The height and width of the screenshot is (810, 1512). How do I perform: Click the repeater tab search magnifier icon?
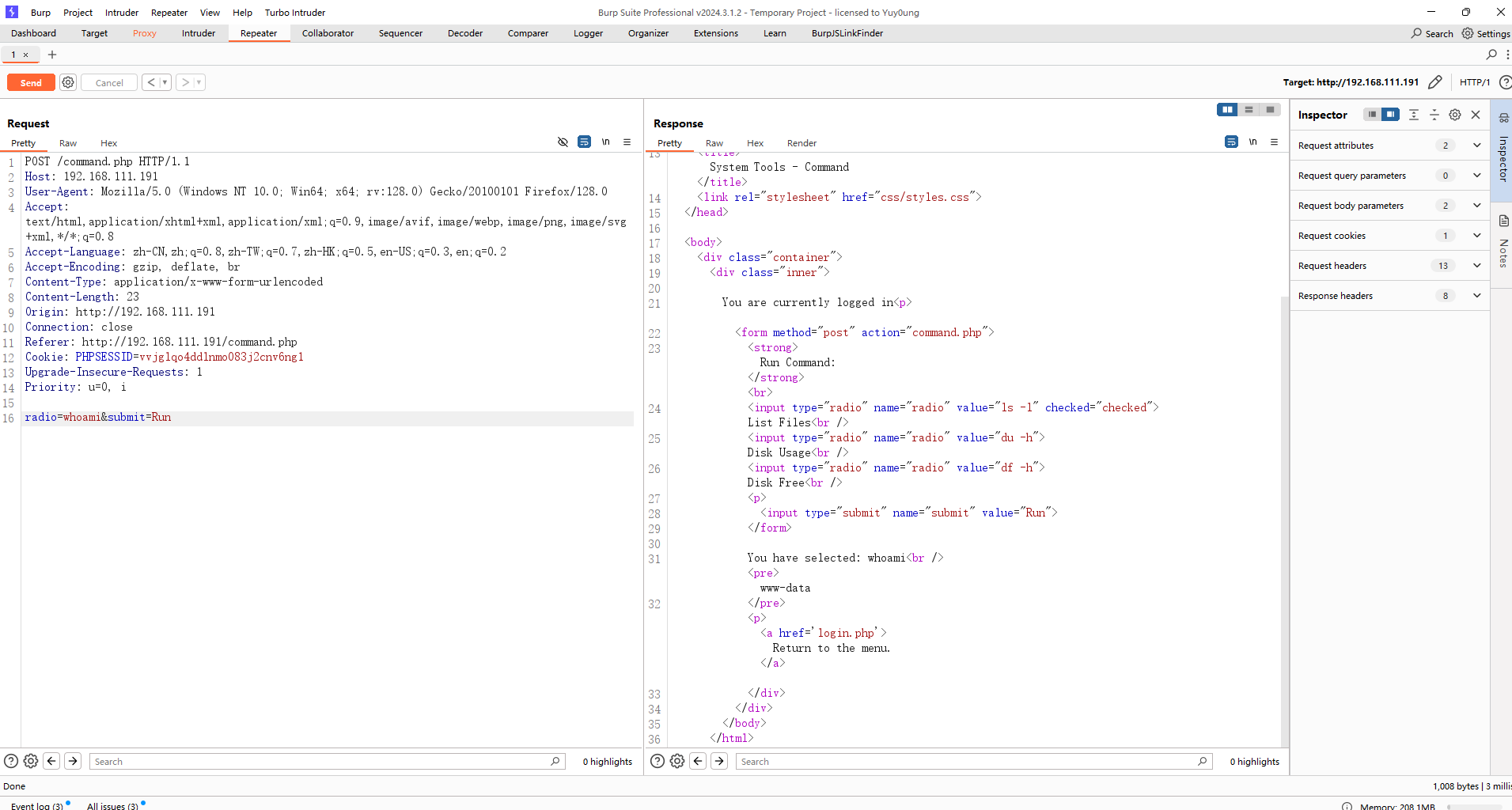[1491, 55]
